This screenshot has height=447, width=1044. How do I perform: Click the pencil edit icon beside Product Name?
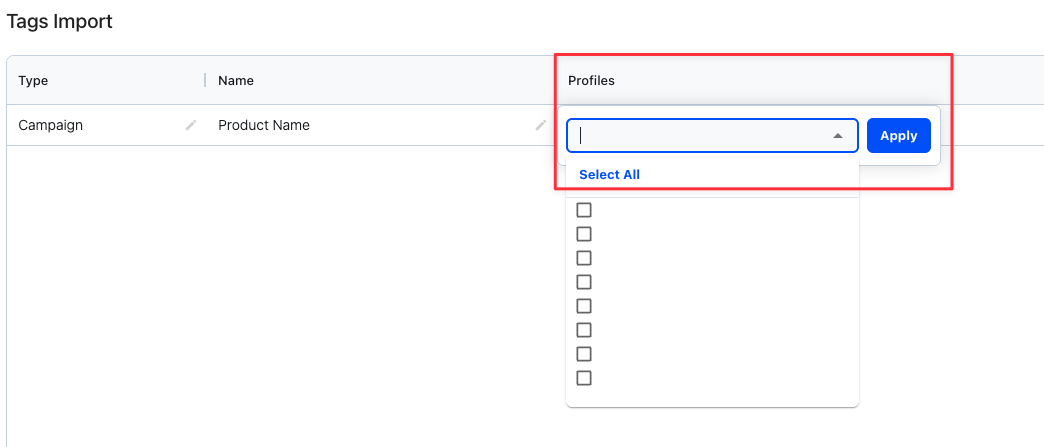pyautogui.click(x=541, y=125)
